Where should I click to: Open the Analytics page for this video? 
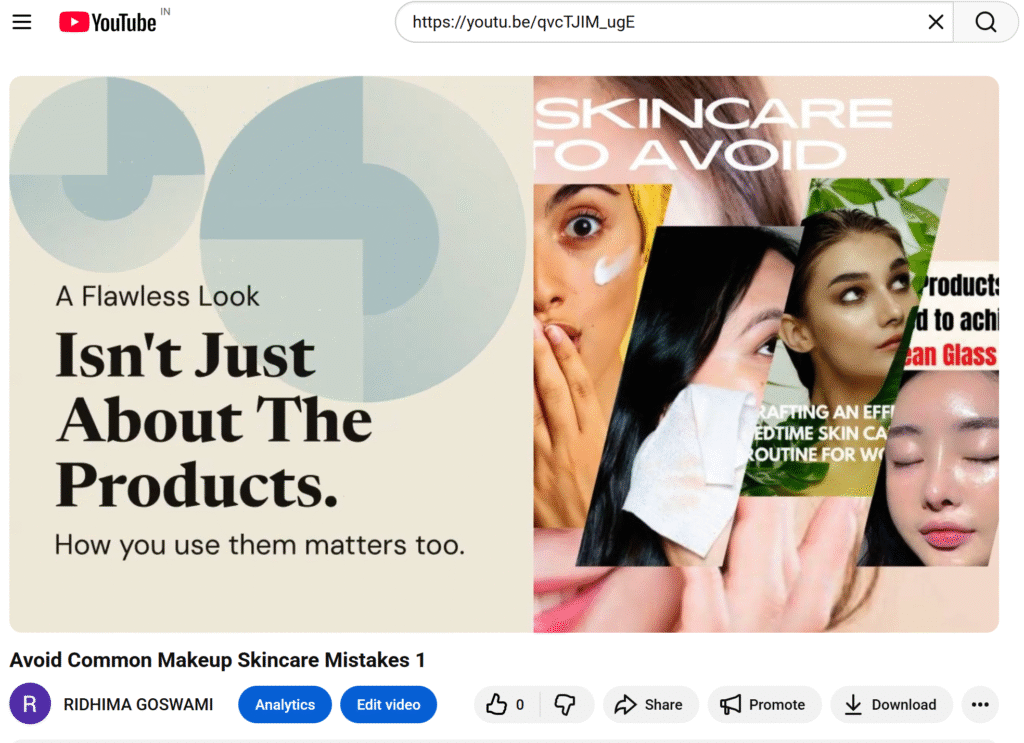point(284,705)
